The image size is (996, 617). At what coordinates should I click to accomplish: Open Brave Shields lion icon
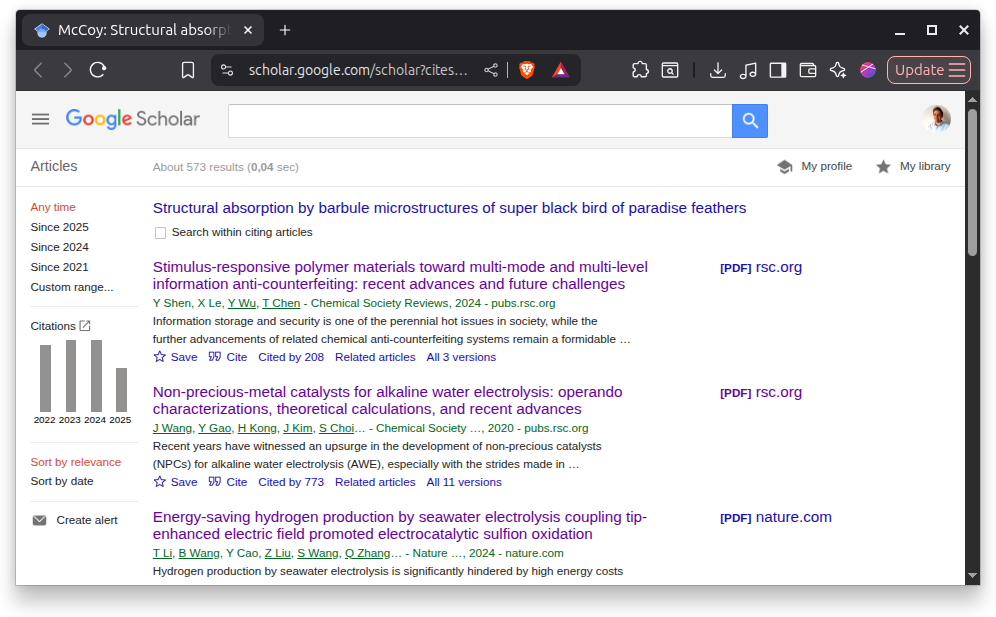tap(527, 70)
